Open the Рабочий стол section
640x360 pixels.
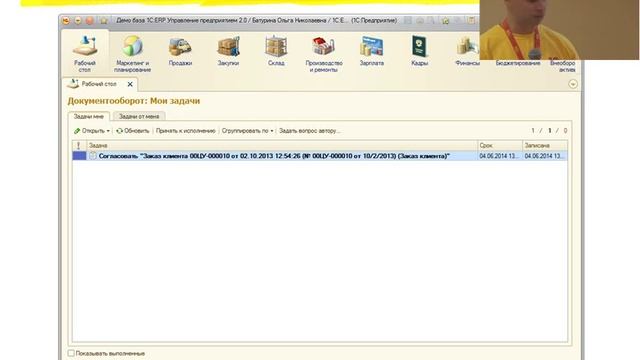point(85,54)
